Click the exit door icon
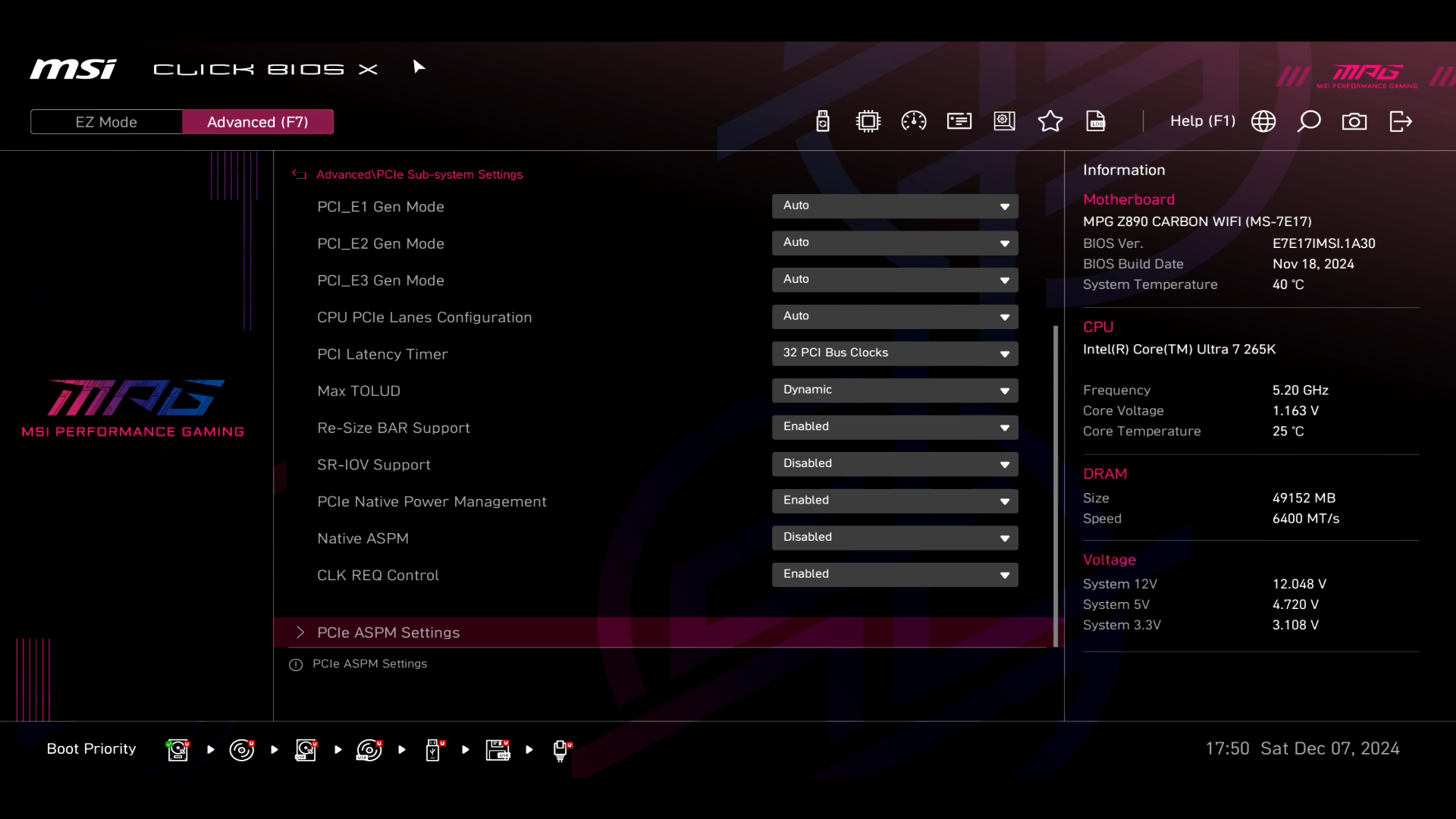The height and width of the screenshot is (819, 1456). click(1401, 121)
